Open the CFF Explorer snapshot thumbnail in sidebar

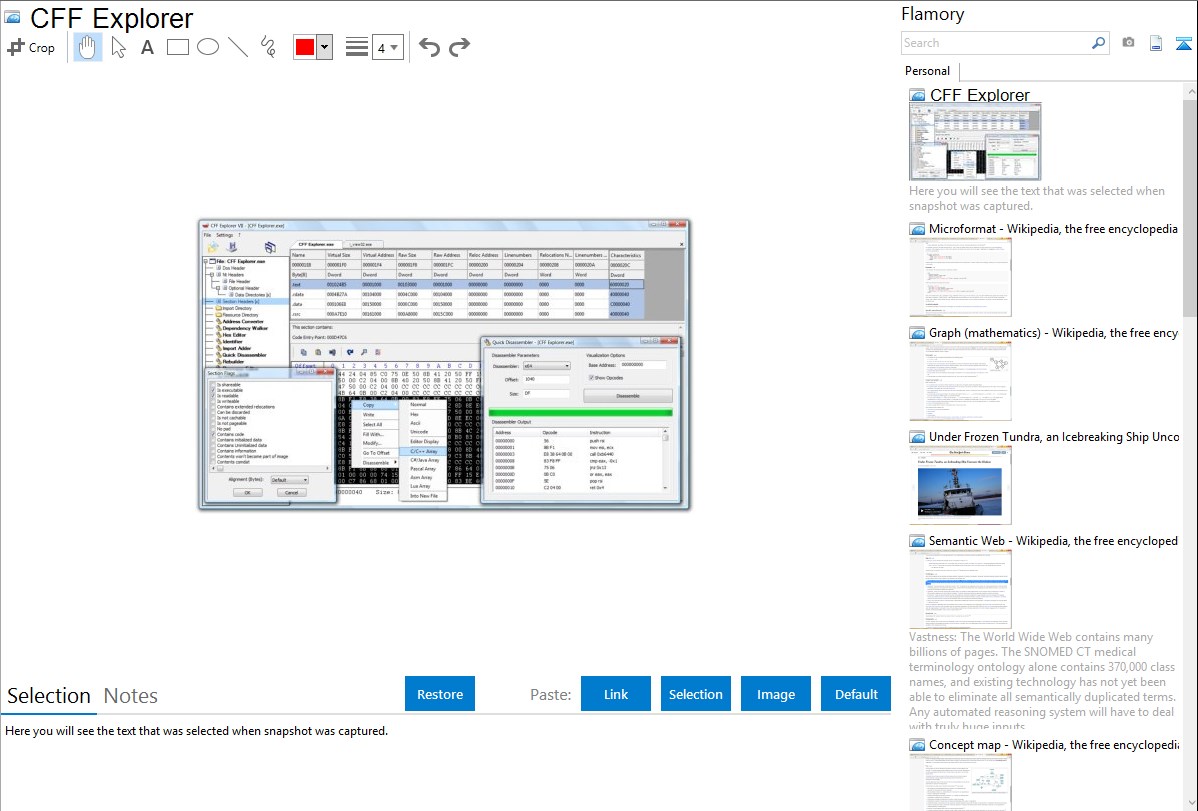click(x=975, y=142)
